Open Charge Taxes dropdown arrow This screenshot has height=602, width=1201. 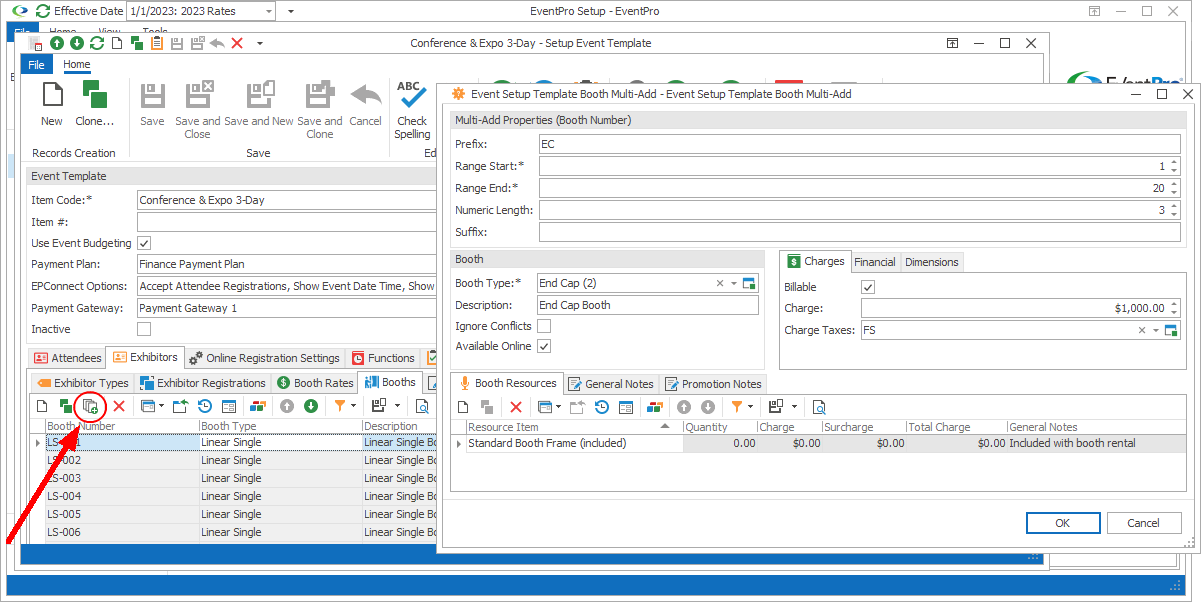(1156, 330)
